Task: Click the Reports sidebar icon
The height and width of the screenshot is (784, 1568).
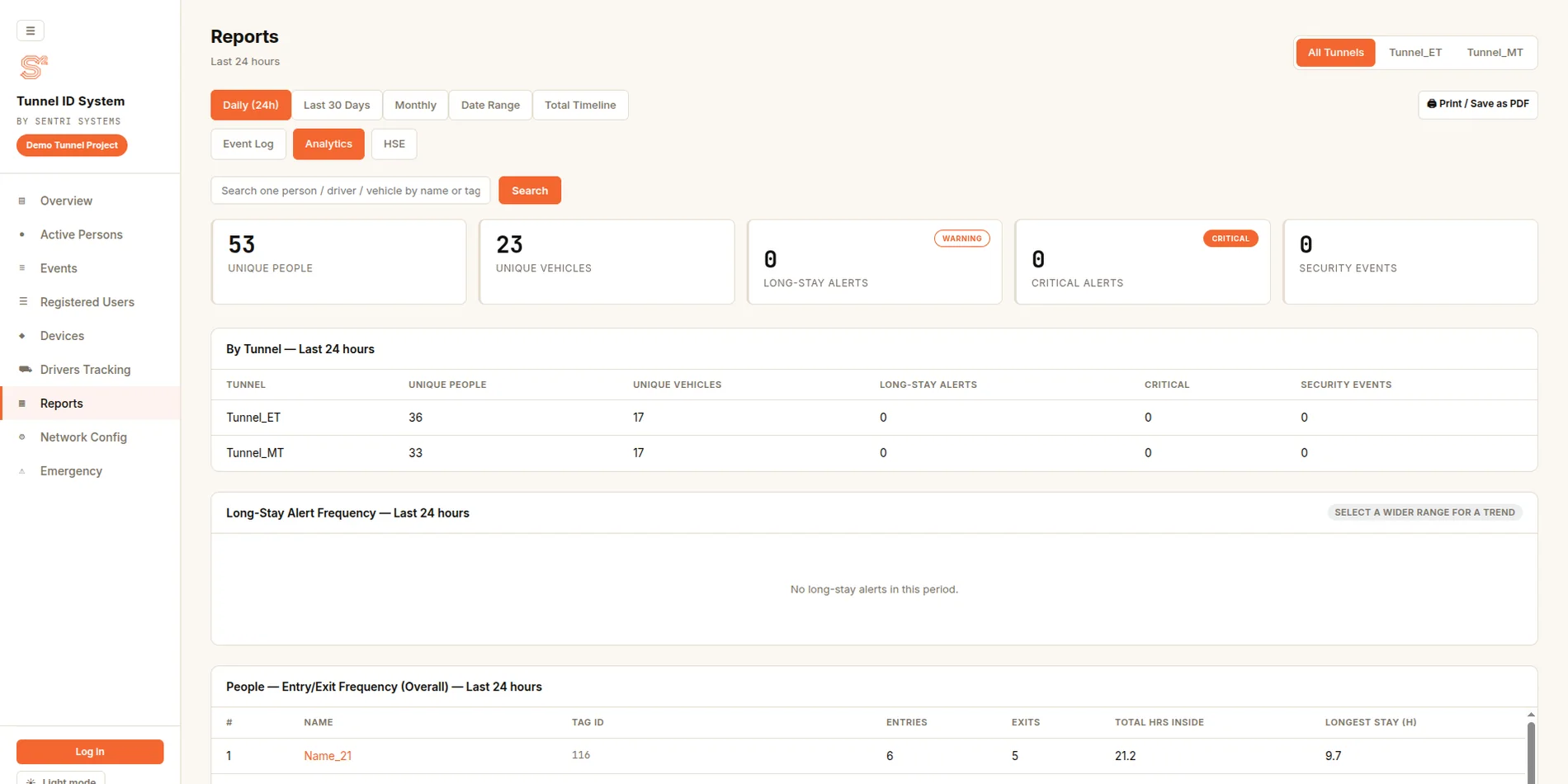Action: pyautogui.click(x=22, y=404)
